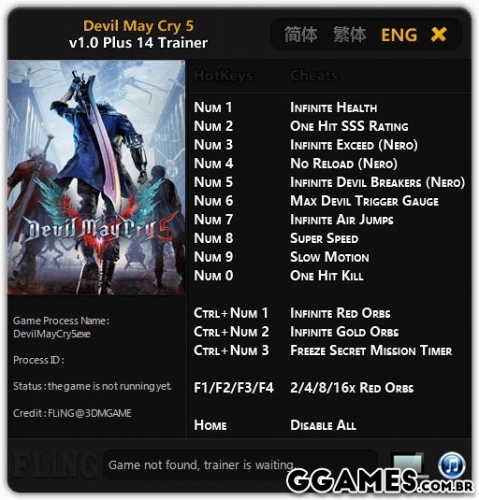Image resolution: width=479 pixels, height=500 pixels.
Task: Toggle Infinite Devil Breakers (Nero)
Action: pos(377,182)
